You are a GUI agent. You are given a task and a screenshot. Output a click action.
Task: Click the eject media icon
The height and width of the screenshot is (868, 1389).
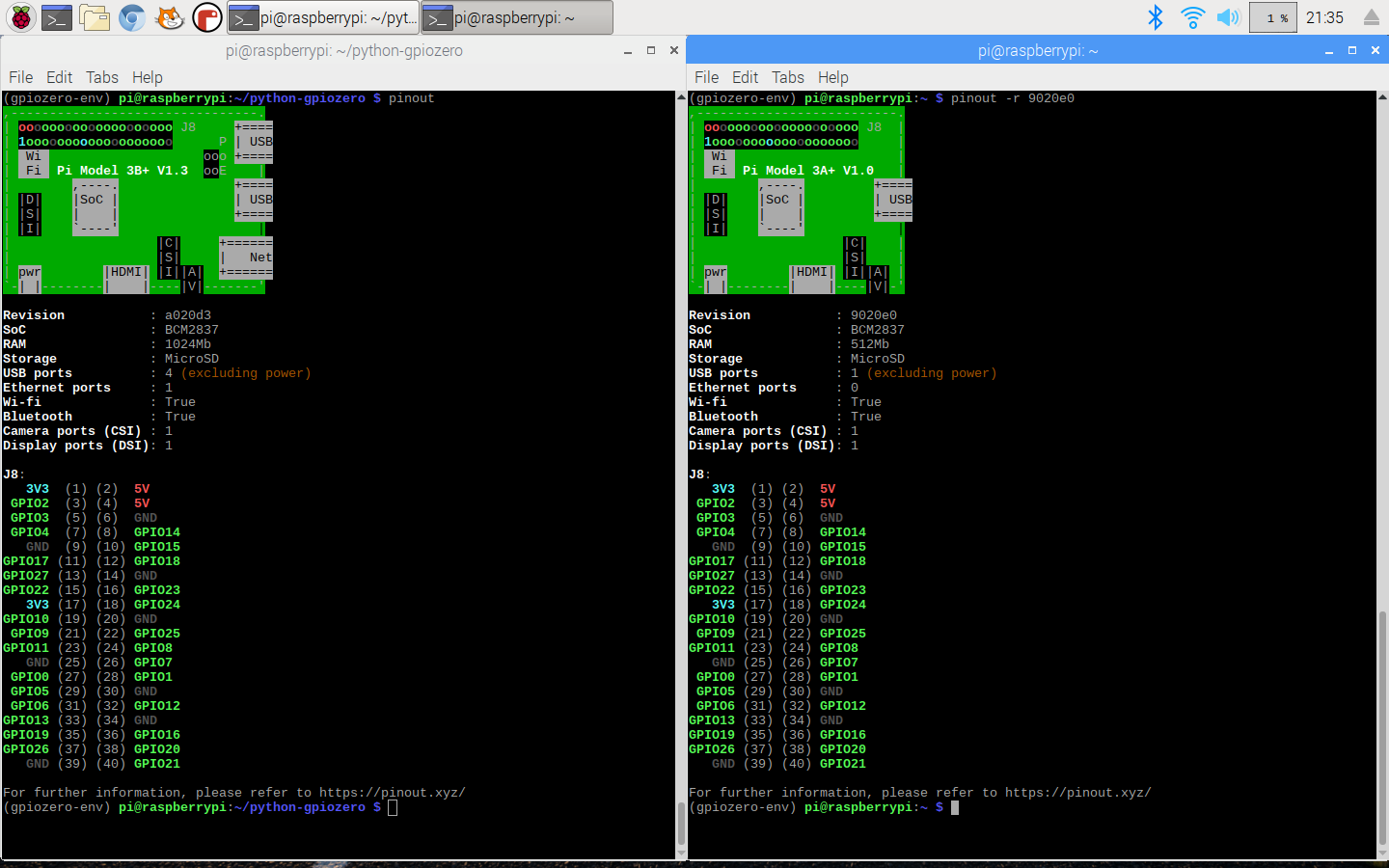click(x=1371, y=17)
